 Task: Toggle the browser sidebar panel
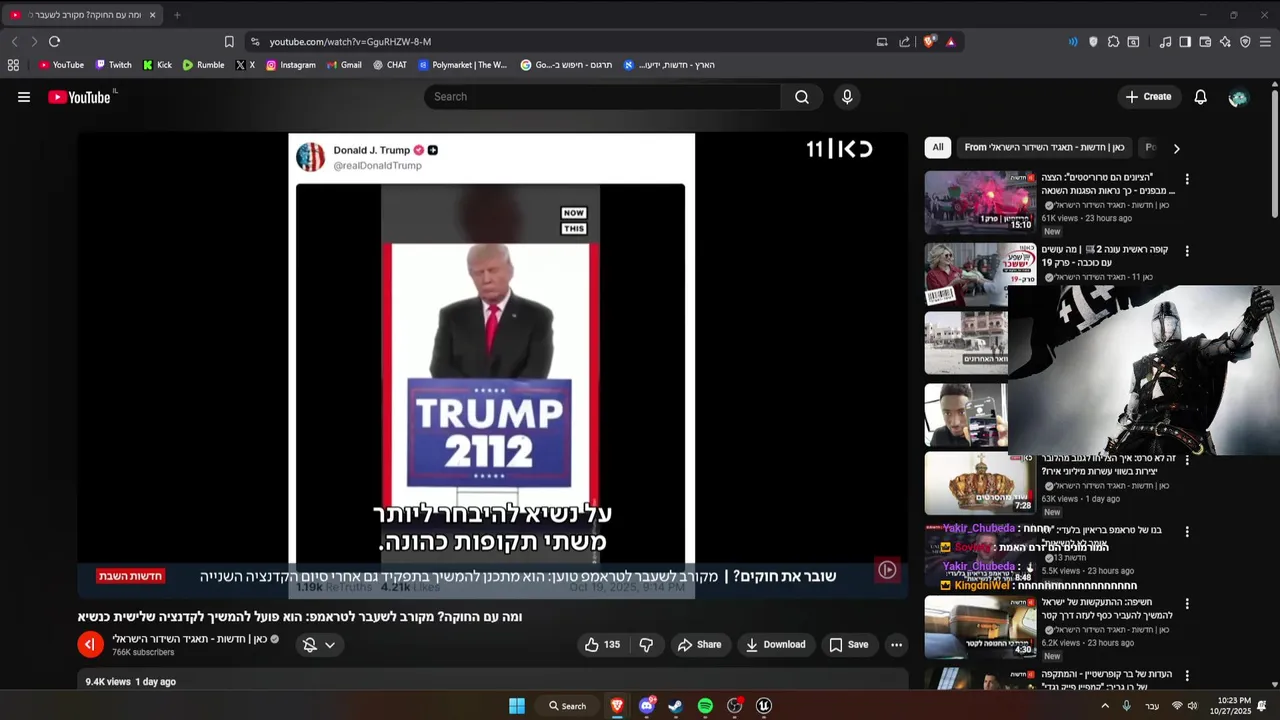1185,42
